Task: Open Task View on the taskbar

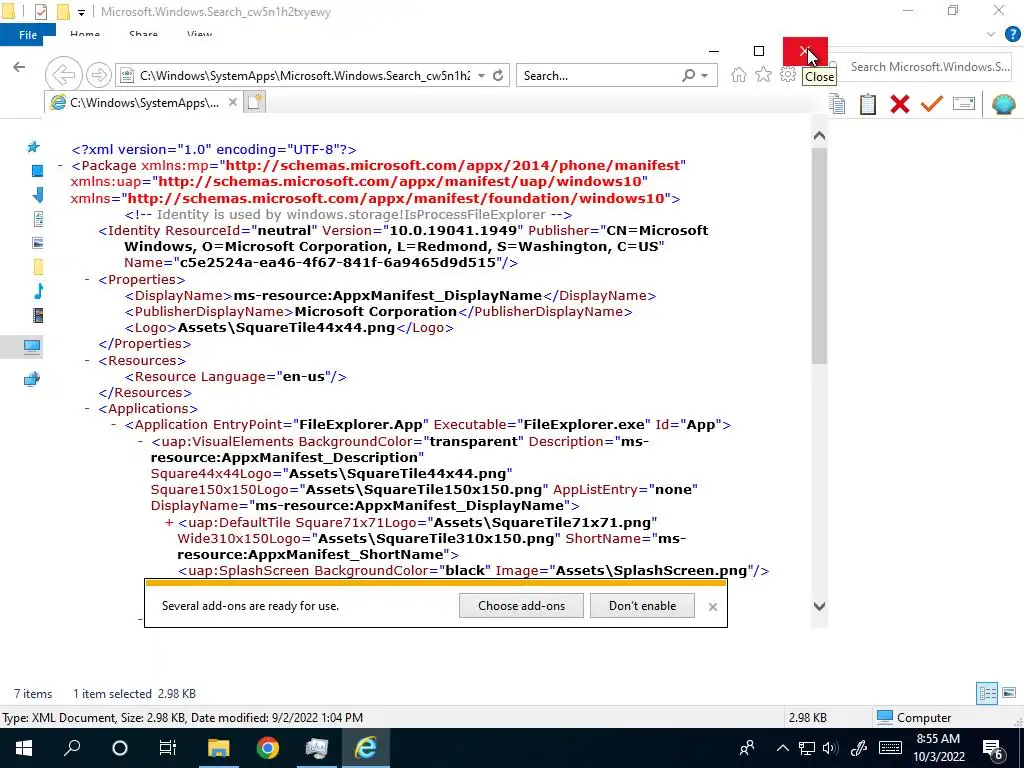Action: click(168, 748)
